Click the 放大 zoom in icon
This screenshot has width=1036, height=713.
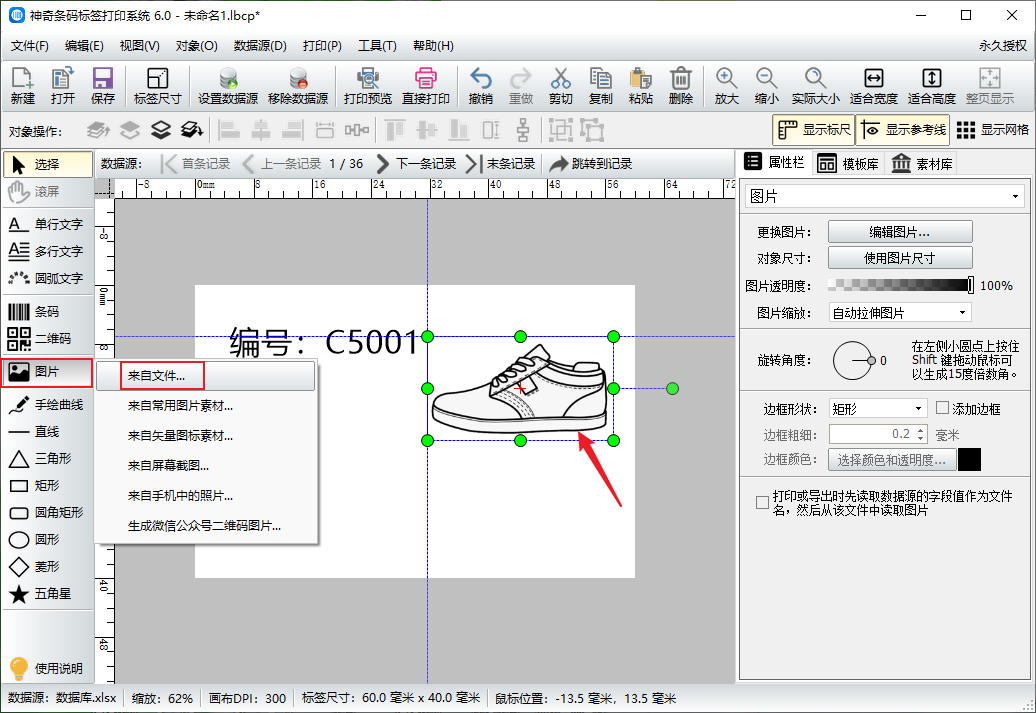click(x=726, y=79)
